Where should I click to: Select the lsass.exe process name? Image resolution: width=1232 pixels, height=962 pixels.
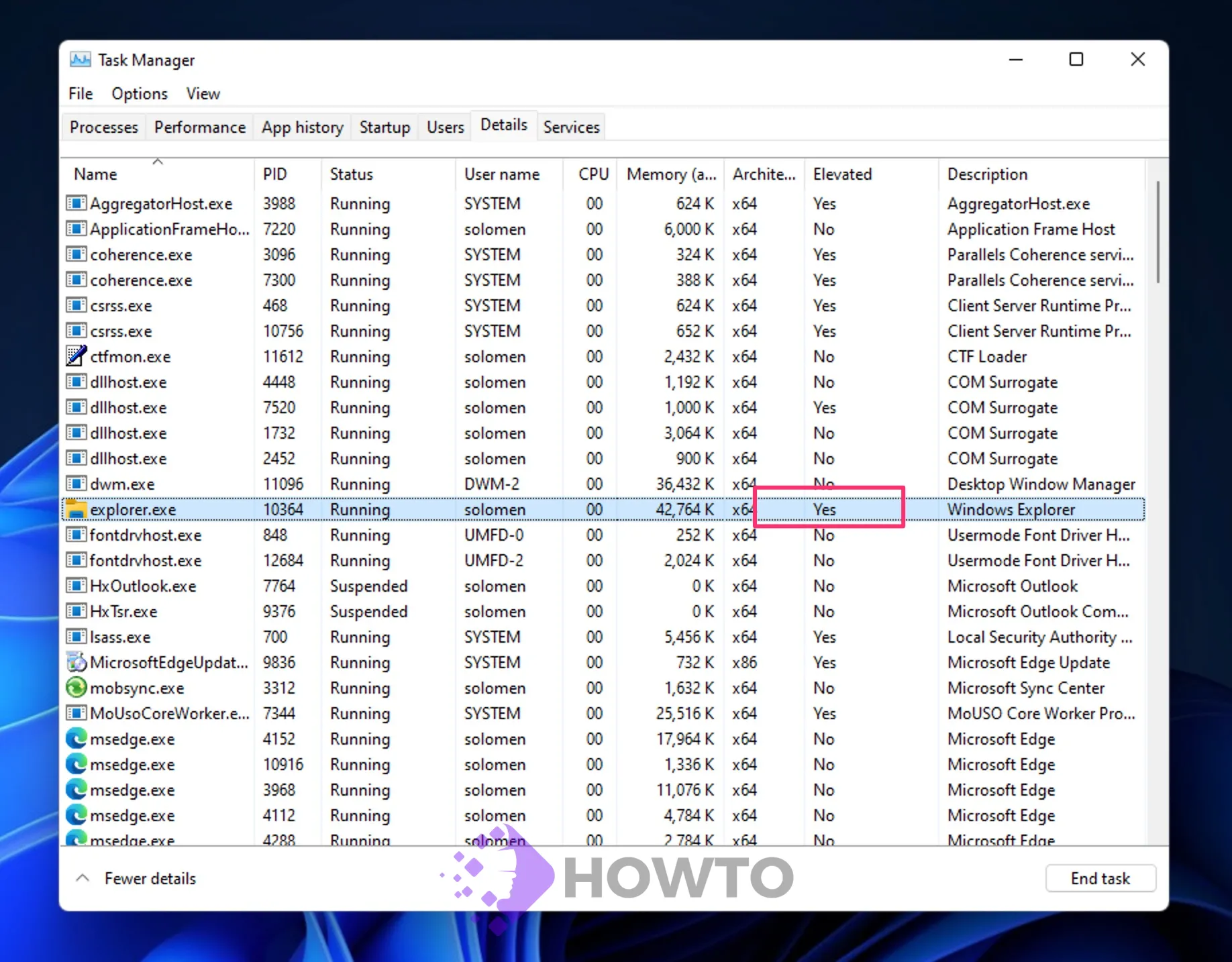pyautogui.click(x=120, y=637)
